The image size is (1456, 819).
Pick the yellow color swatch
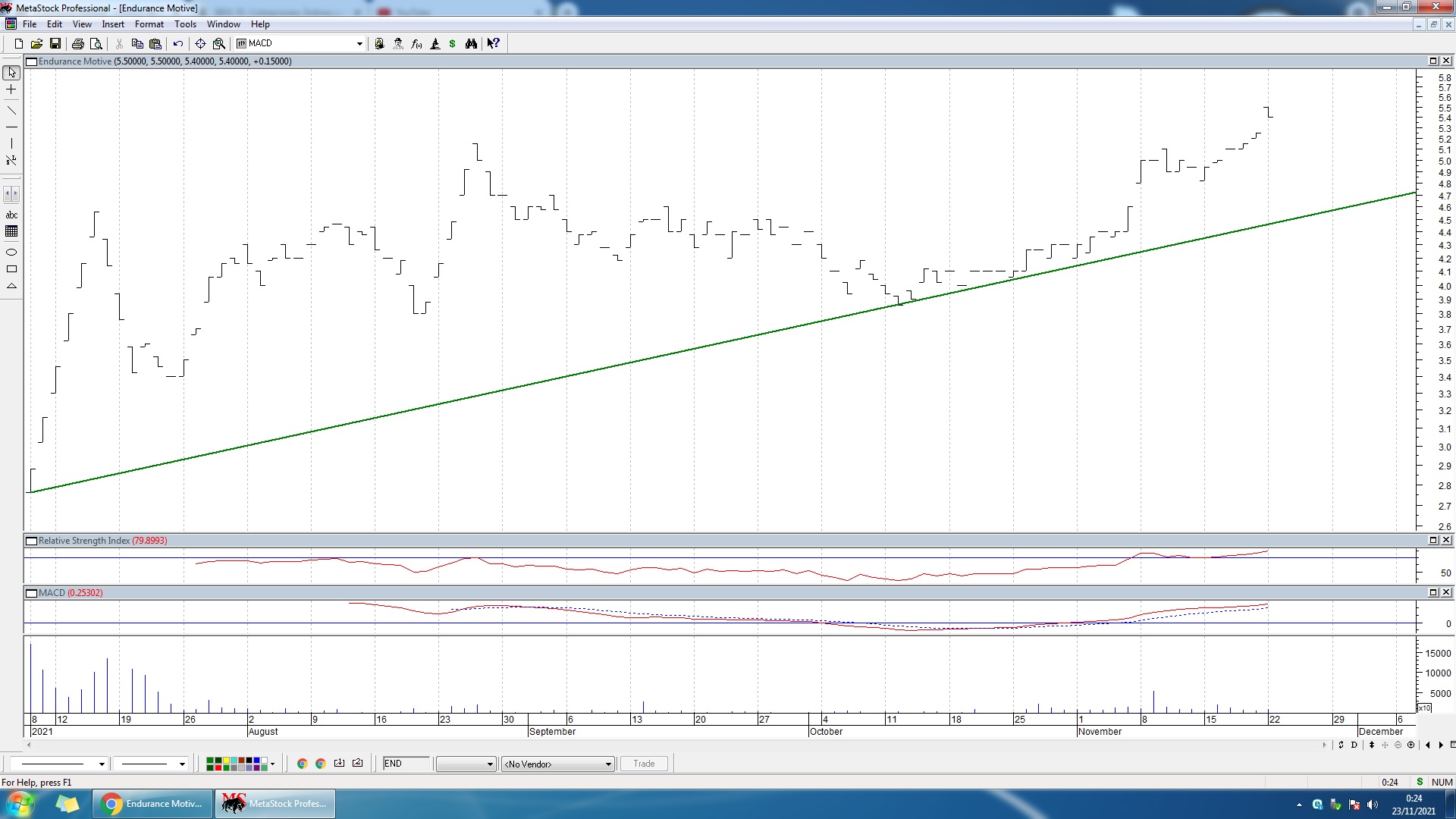[226, 760]
